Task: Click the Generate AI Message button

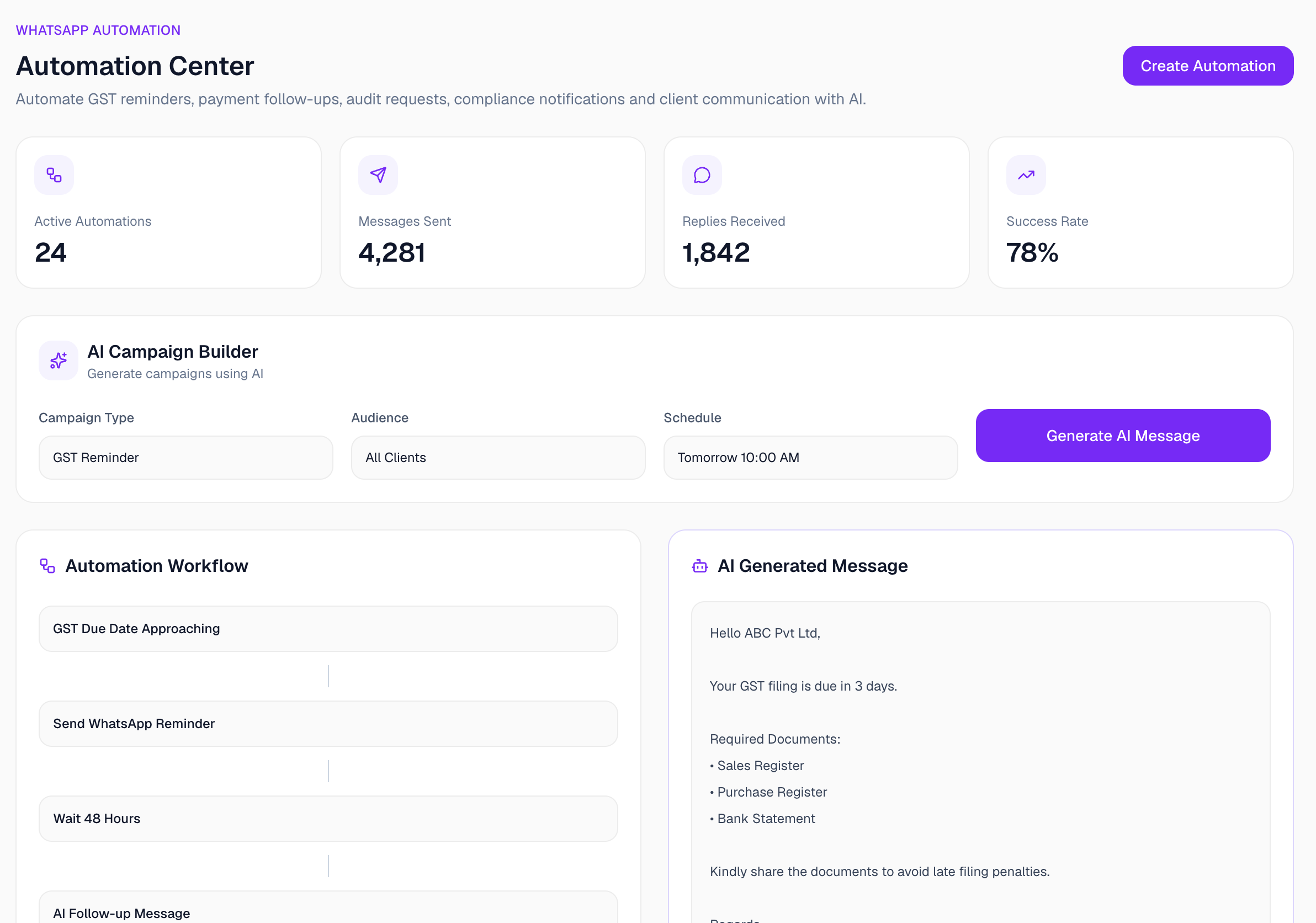Action: point(1123,436)
